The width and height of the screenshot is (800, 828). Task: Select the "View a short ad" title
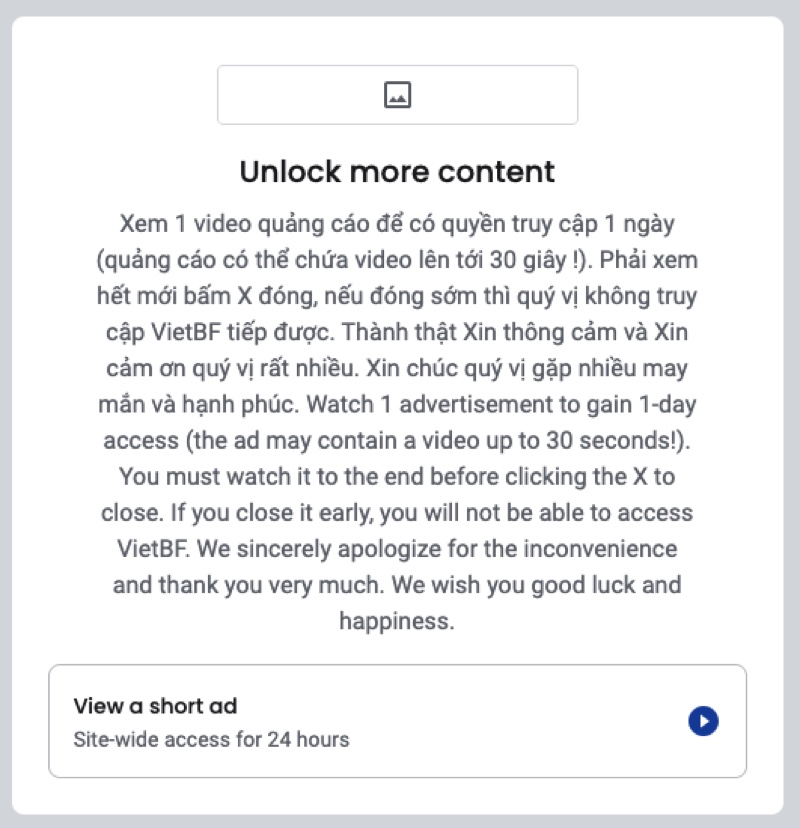155,706
